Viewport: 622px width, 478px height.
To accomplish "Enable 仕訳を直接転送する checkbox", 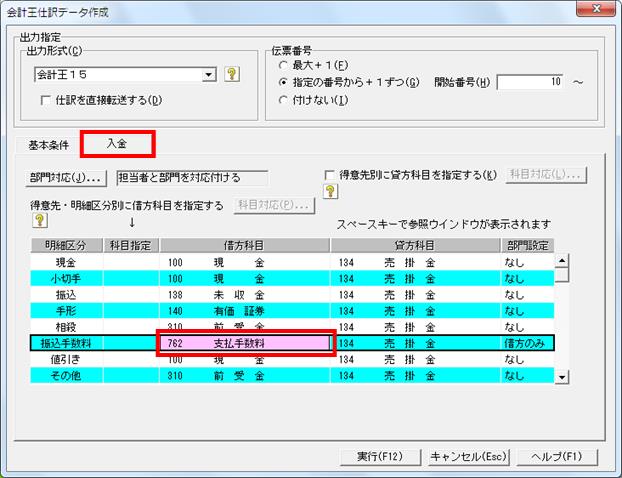I will 46,100.
